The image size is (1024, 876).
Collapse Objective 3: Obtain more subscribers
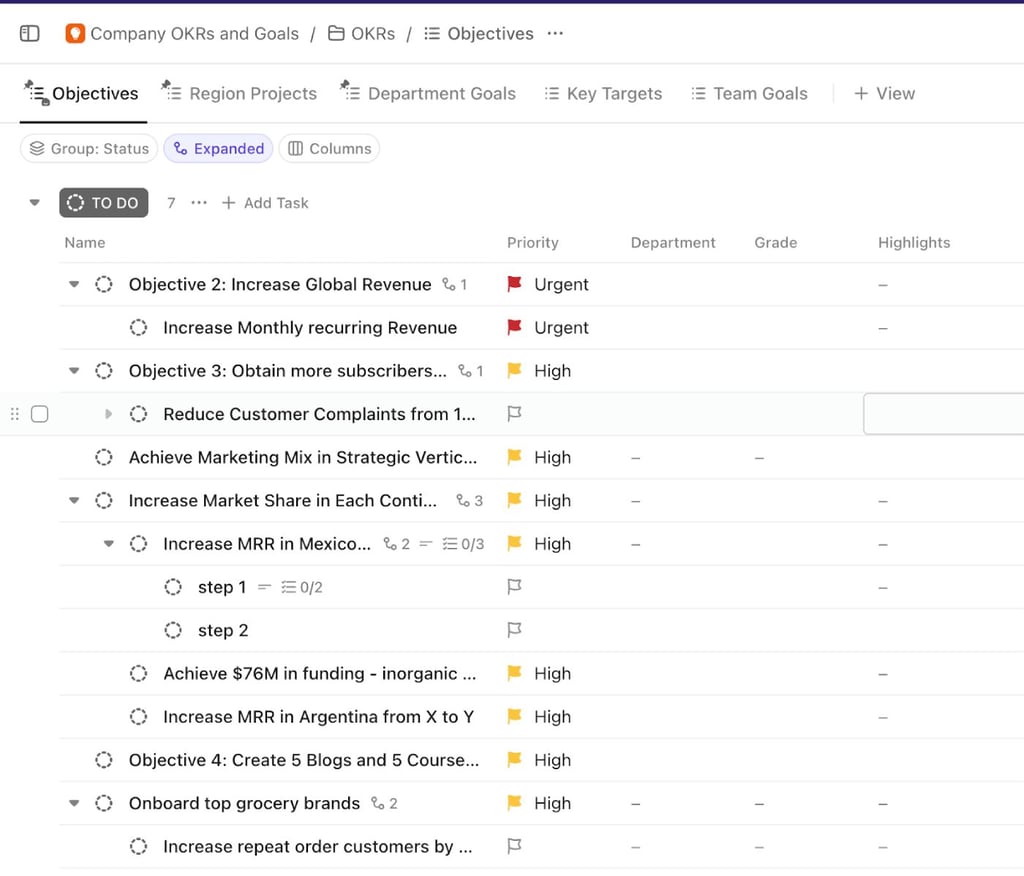pyautogui.click(x=74, y=370)
